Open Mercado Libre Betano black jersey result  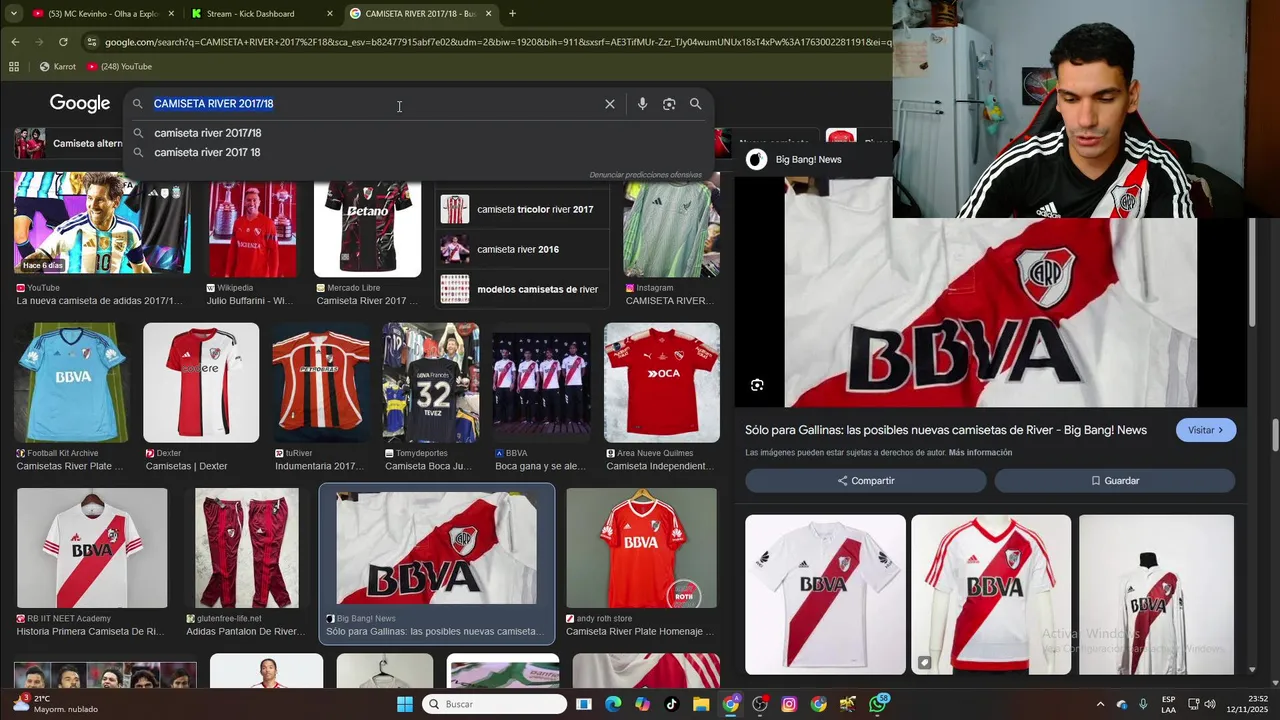click(367, 229)
